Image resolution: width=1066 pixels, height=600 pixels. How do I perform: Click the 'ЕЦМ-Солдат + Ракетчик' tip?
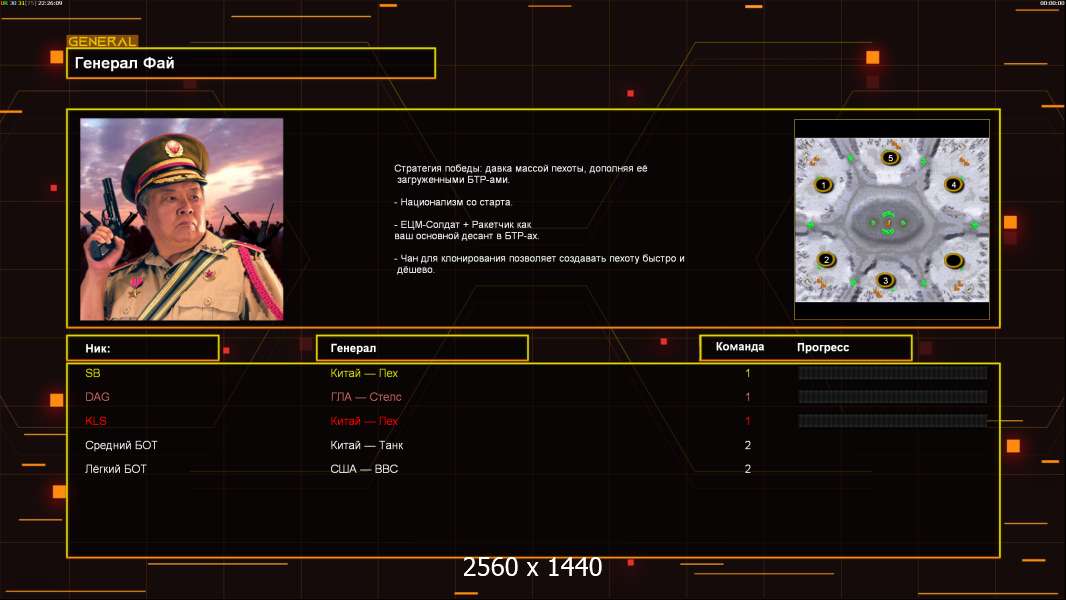pos(466,230)
